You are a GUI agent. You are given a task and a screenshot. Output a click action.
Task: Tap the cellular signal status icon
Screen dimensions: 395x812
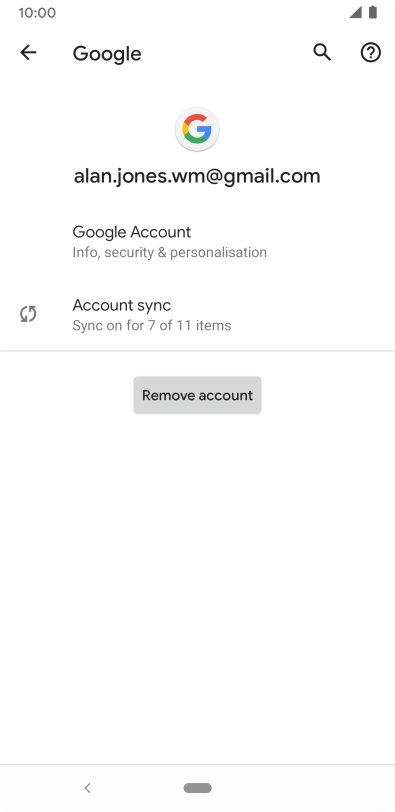tap(355, 12)
